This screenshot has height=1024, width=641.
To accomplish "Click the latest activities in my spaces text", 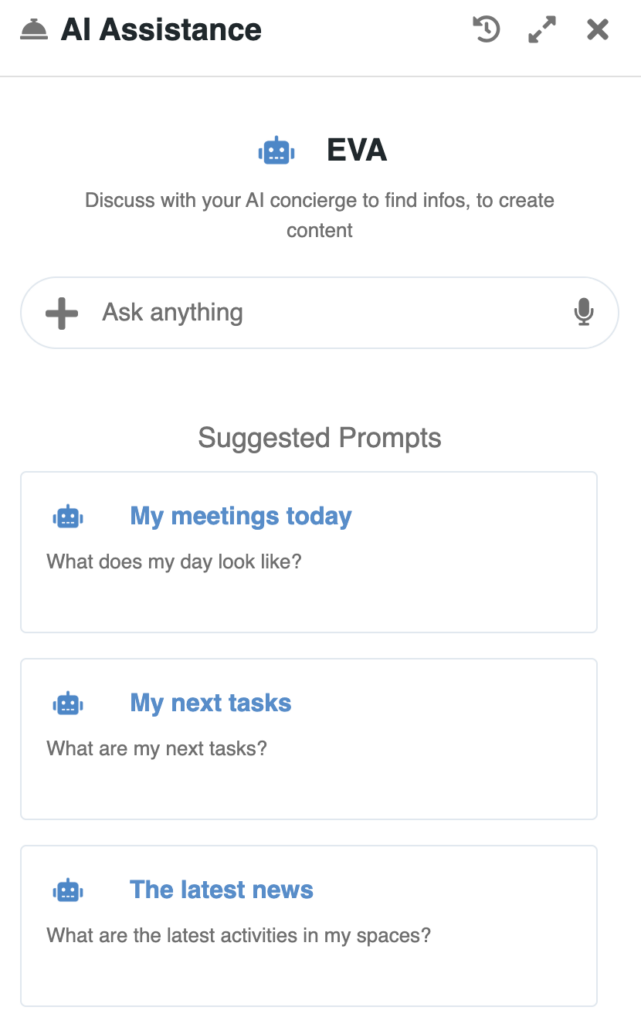I will coord(239,936).
